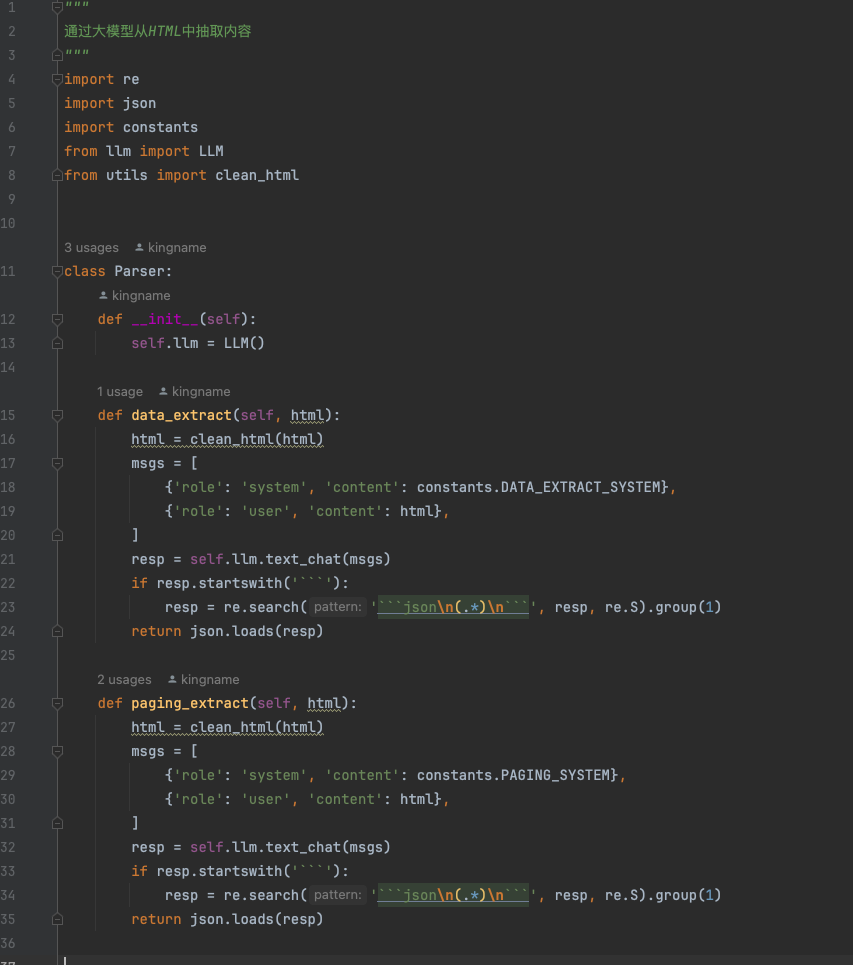The image size is (853, 965).
Task: Click 're' in the import on line 4
Action: tap(131, 79)
